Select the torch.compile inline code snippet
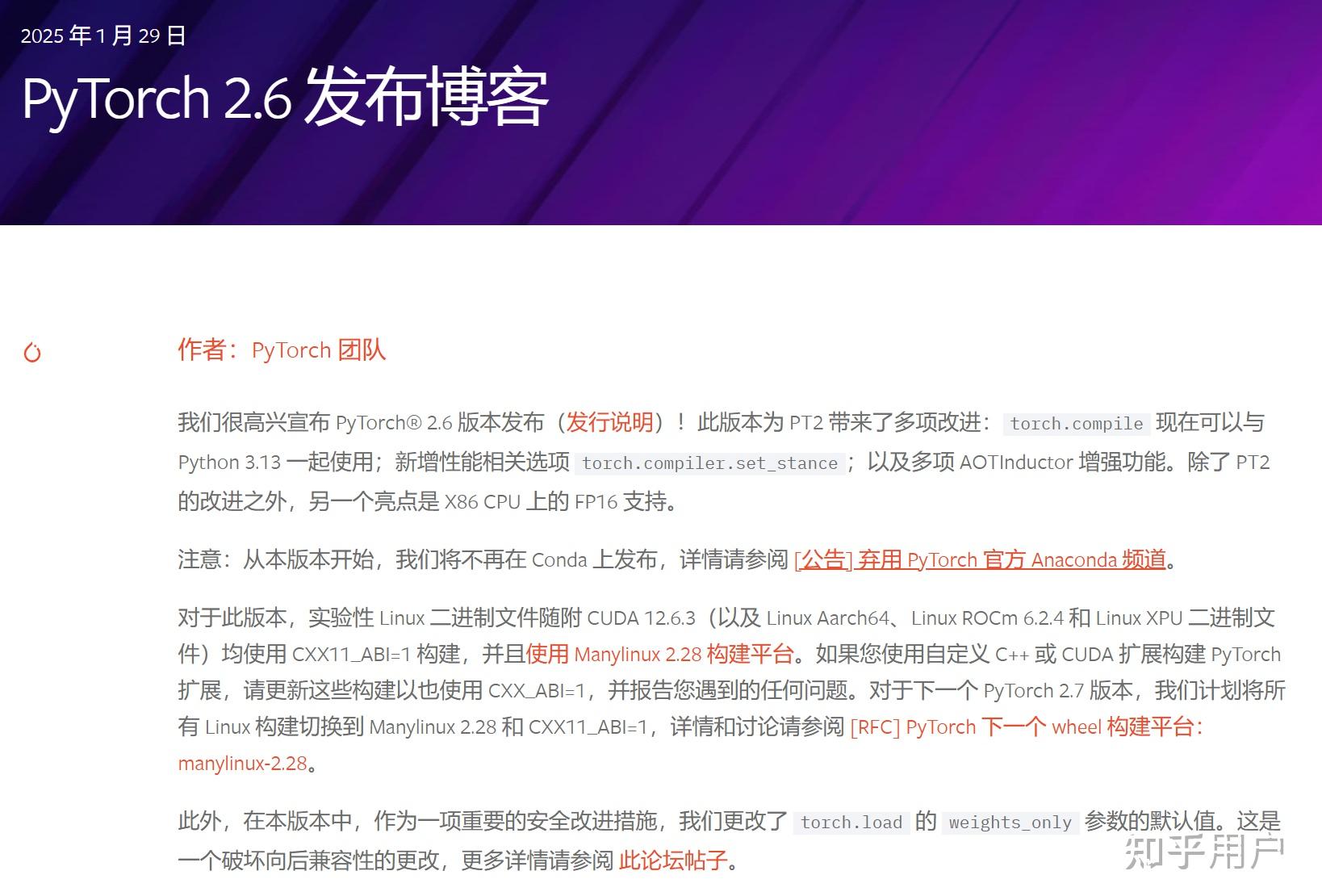Screen dimensions: 1322x896 1077,423
